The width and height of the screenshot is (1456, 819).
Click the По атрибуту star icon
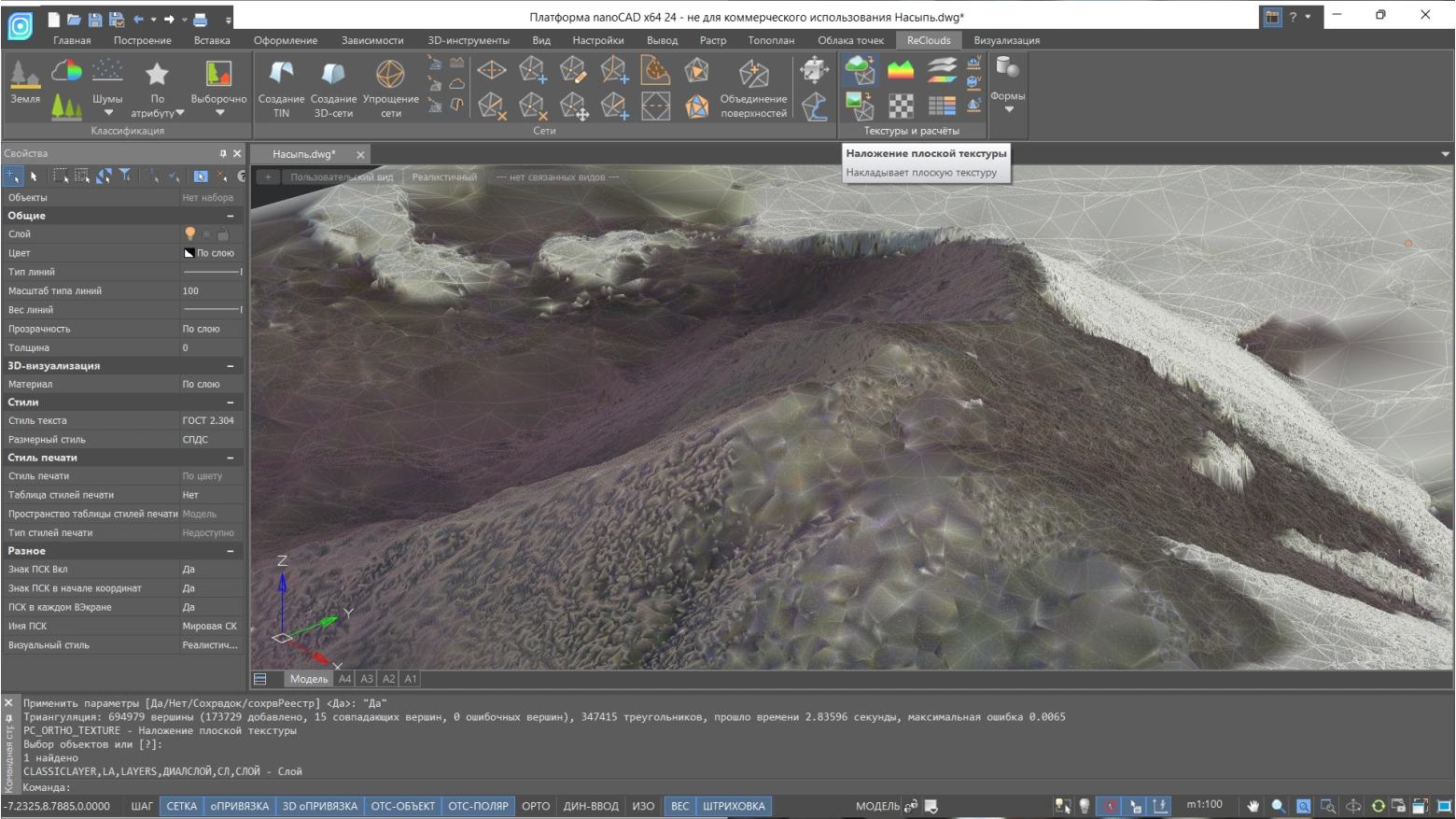click(157, 75)
